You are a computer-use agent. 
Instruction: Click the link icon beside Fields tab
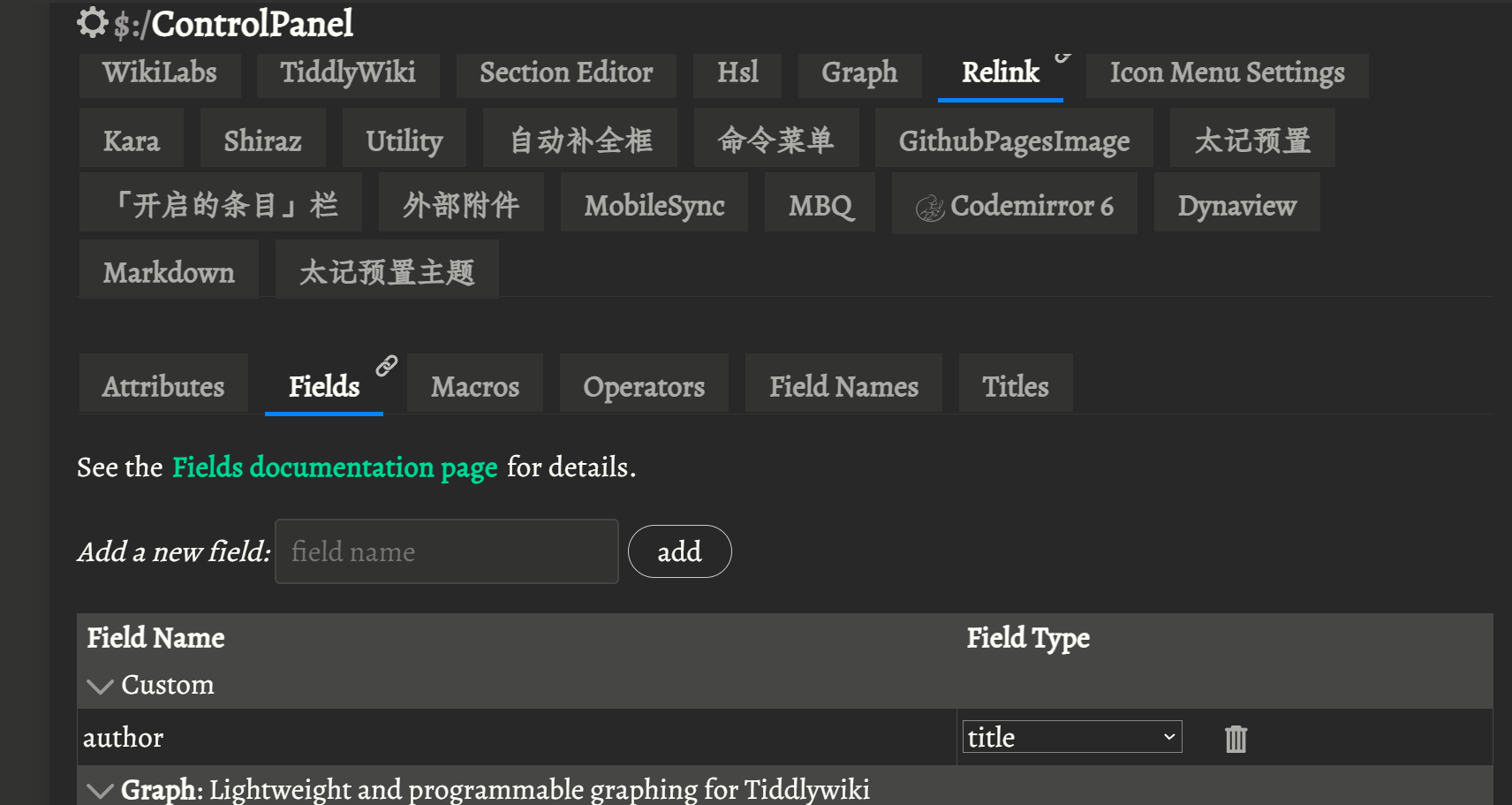point(387,366)
